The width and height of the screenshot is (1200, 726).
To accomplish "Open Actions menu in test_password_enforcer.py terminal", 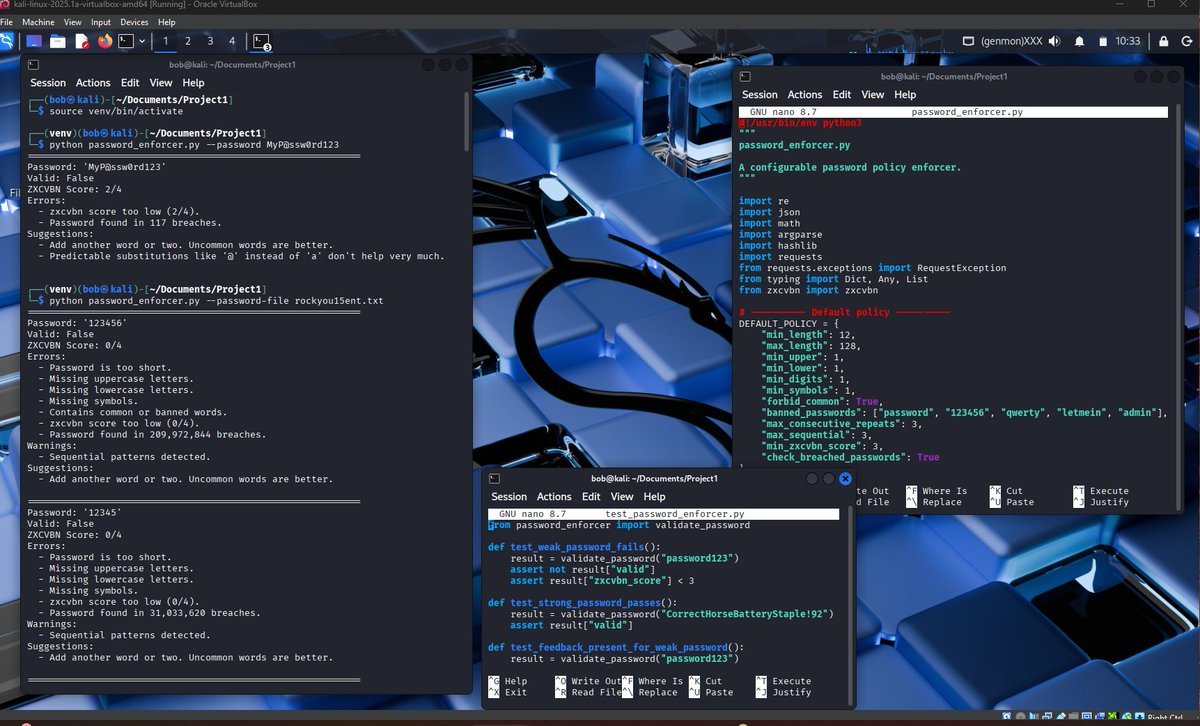I will pos(554,497).
